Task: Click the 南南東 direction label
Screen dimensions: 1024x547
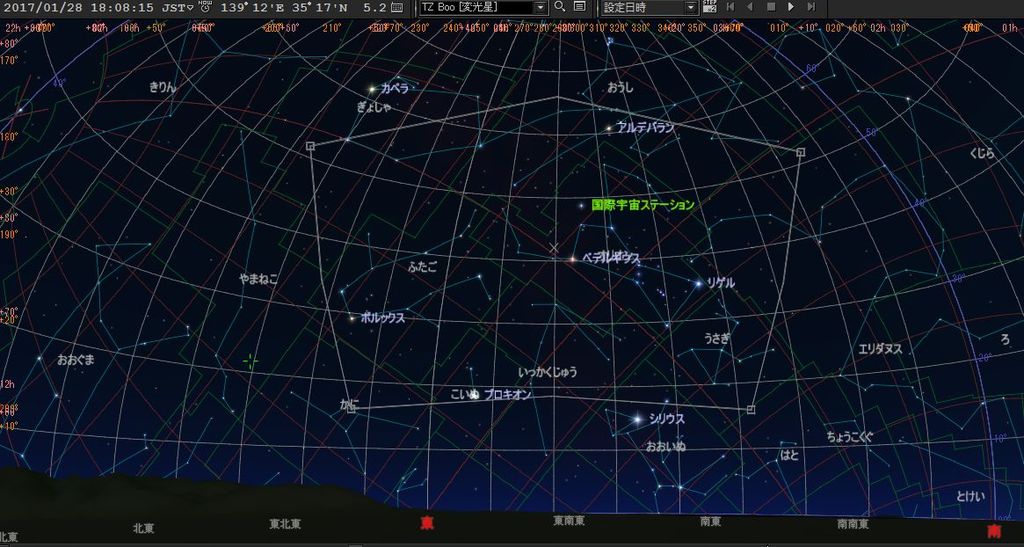Action: coord(853,524)
